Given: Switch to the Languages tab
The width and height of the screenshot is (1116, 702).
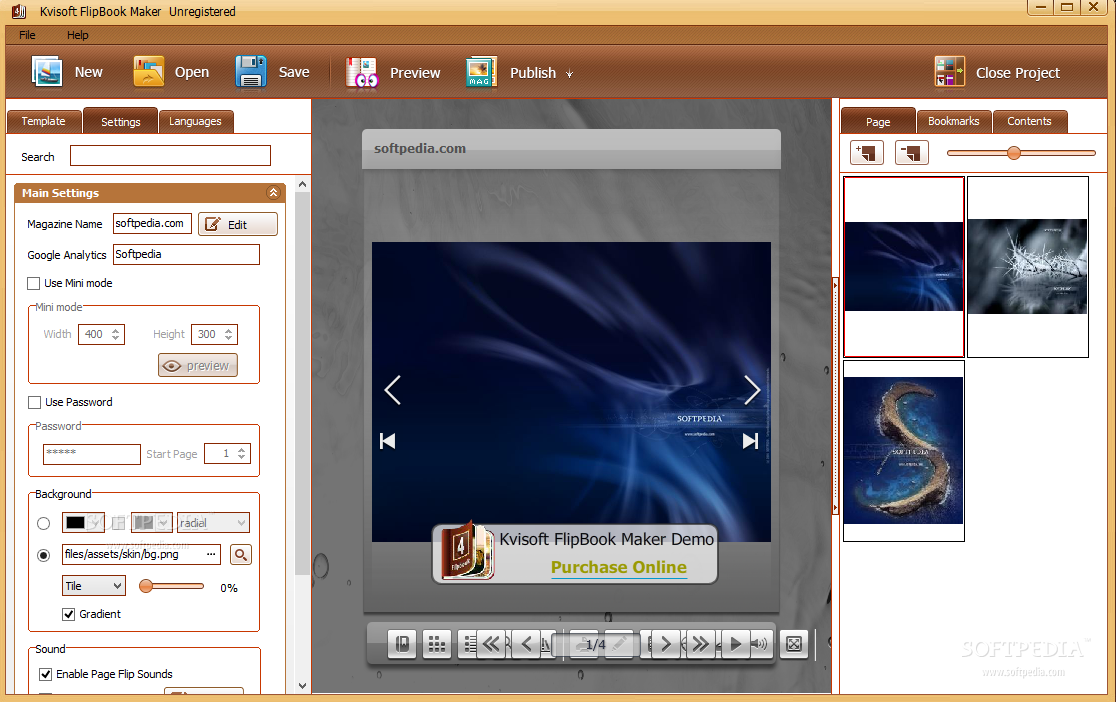Looking at the screenshot, I should point(195,121).
